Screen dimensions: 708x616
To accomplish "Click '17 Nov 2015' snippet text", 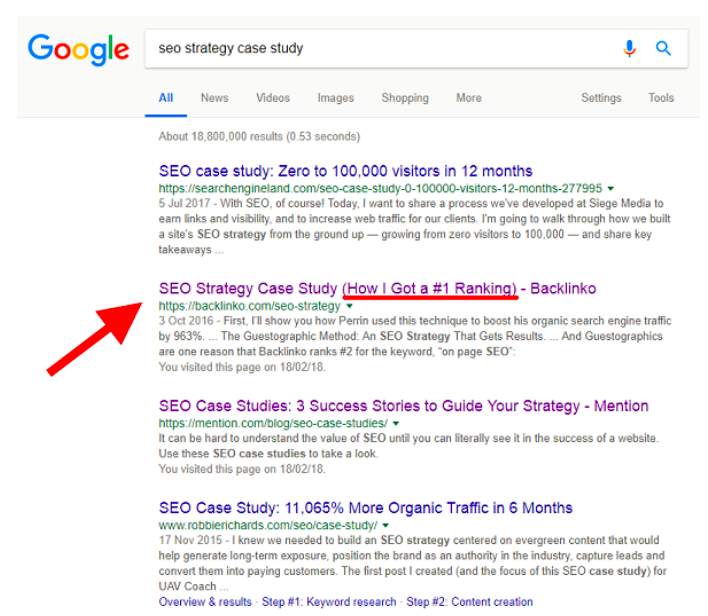I will (x=190, y=540).
